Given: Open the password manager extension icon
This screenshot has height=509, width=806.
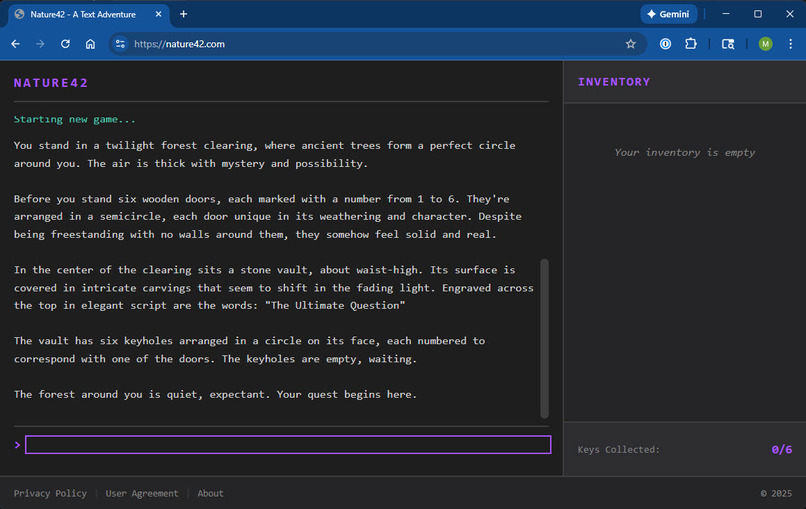Looking at the screenshot, I should point(666,44).
